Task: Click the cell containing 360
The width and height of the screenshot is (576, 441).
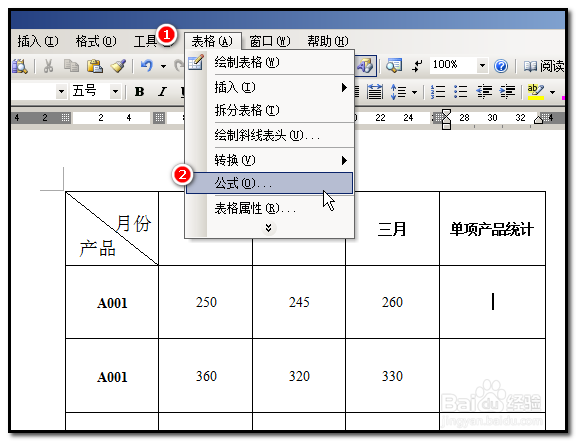Action: tap(206, 376)
